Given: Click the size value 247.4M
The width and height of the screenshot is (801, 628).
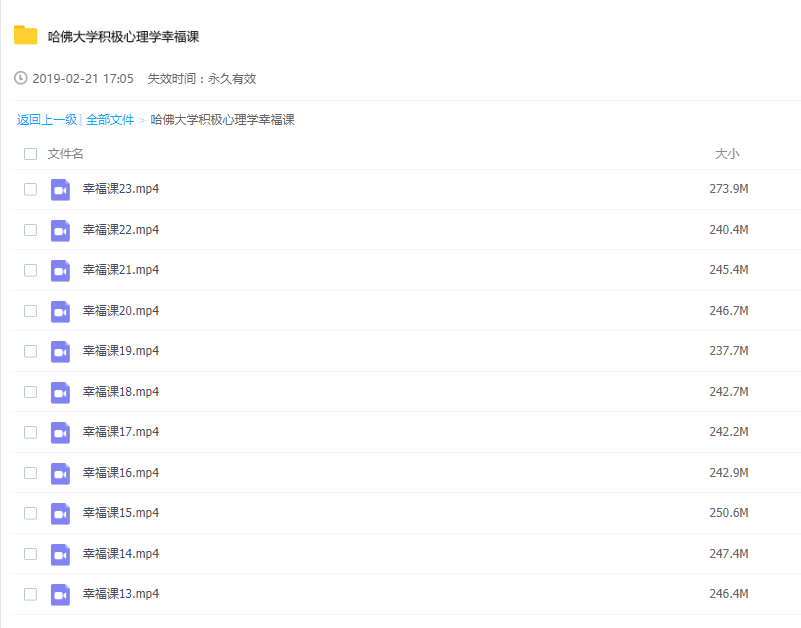Looking at the screenshot, I should pyautogui.click(x=729, y=553).
